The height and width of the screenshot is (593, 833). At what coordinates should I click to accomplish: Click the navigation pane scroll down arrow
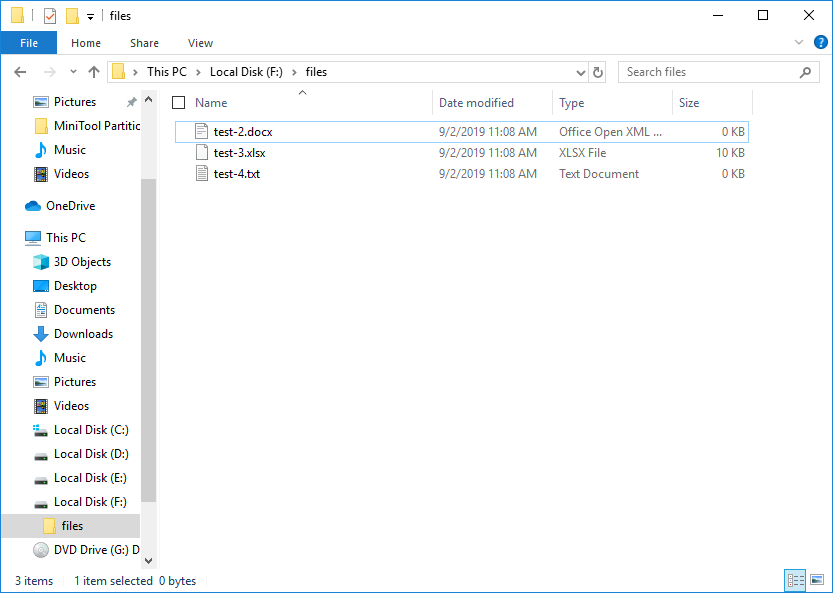[149, 561]
